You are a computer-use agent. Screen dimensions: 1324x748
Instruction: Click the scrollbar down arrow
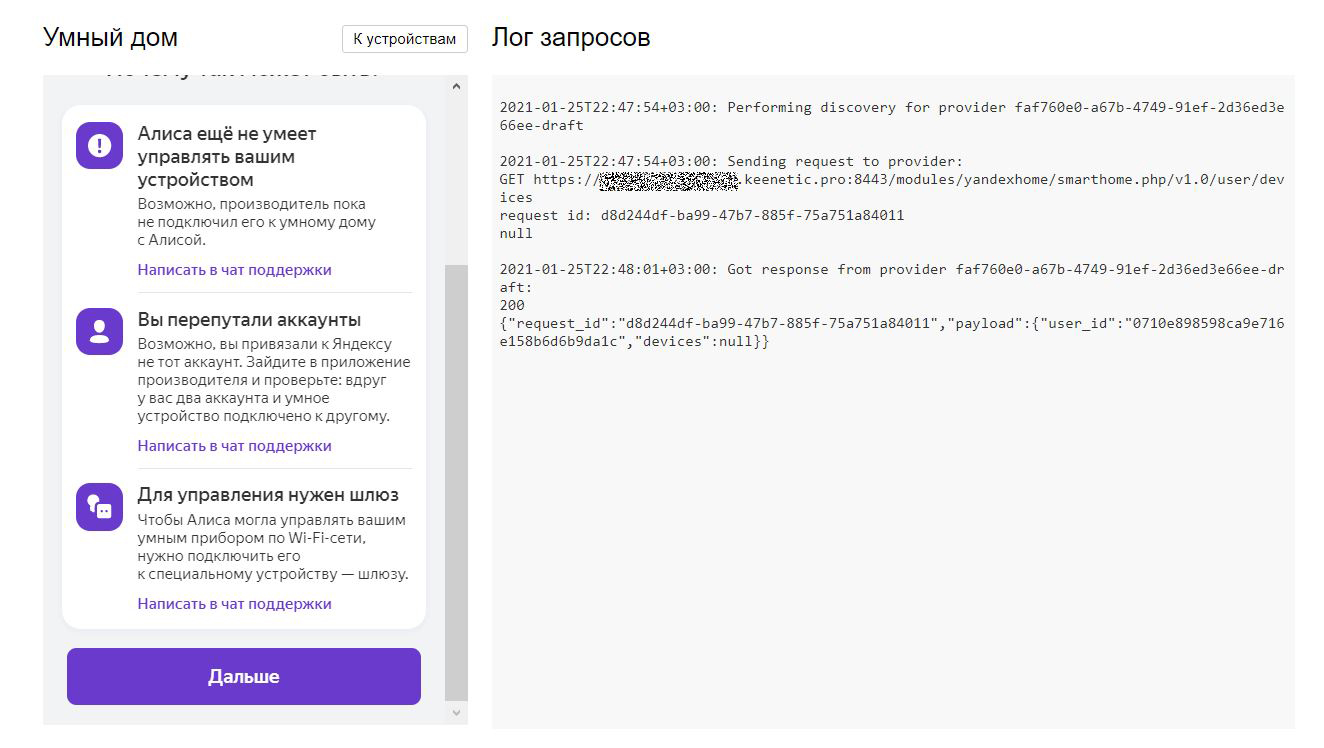(456, 713)
